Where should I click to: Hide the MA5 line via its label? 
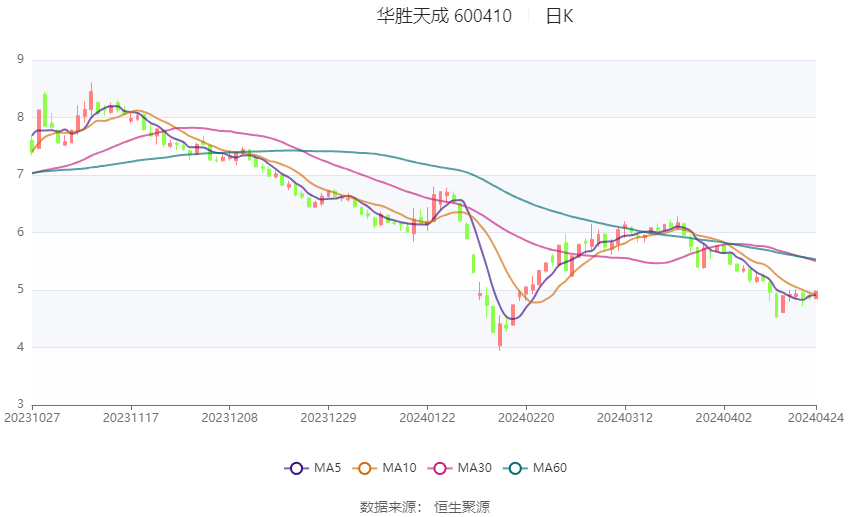pos(327,468)
